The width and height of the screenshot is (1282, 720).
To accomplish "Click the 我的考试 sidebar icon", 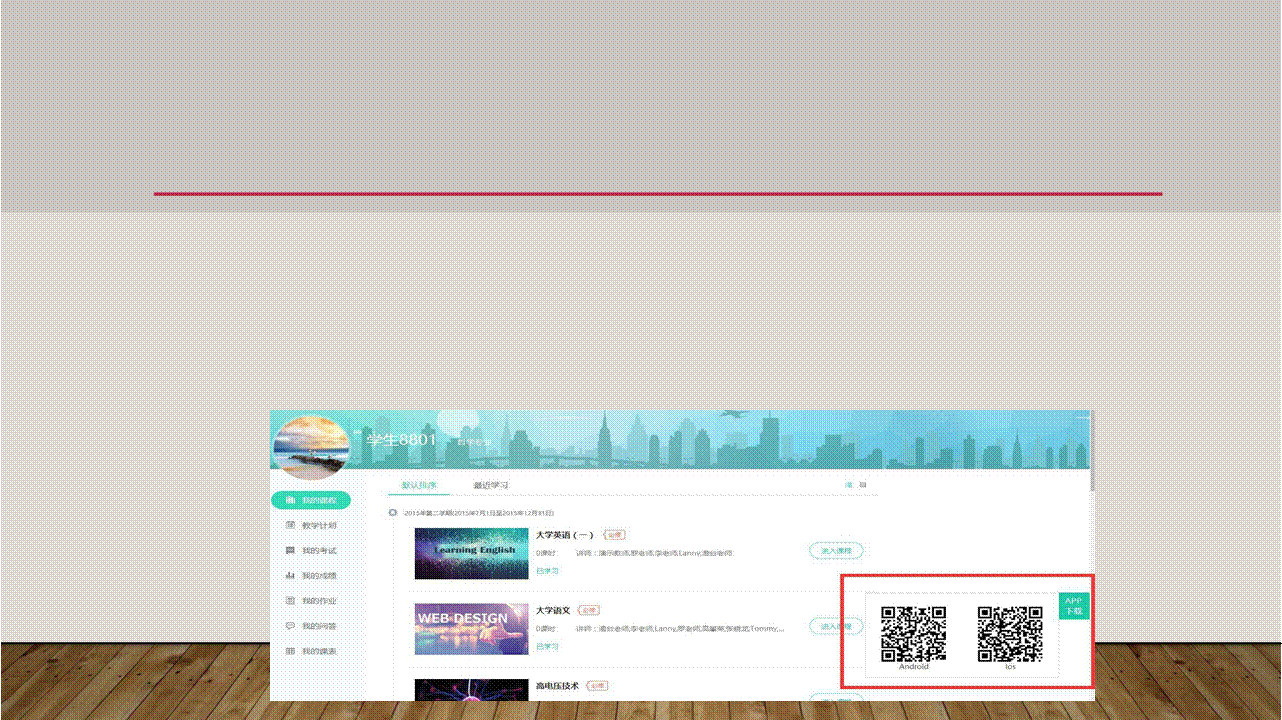I will 290,550.
